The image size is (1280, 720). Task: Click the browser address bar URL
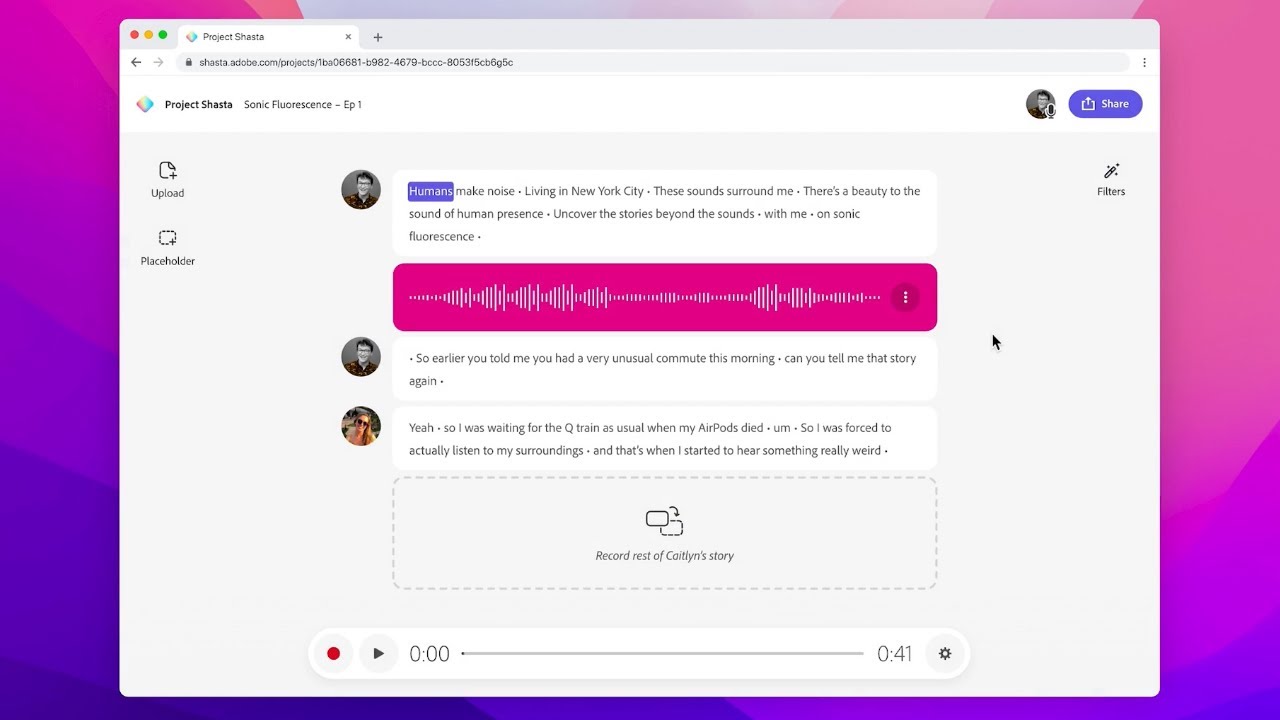pyautogui.click(x=356, y=62)
